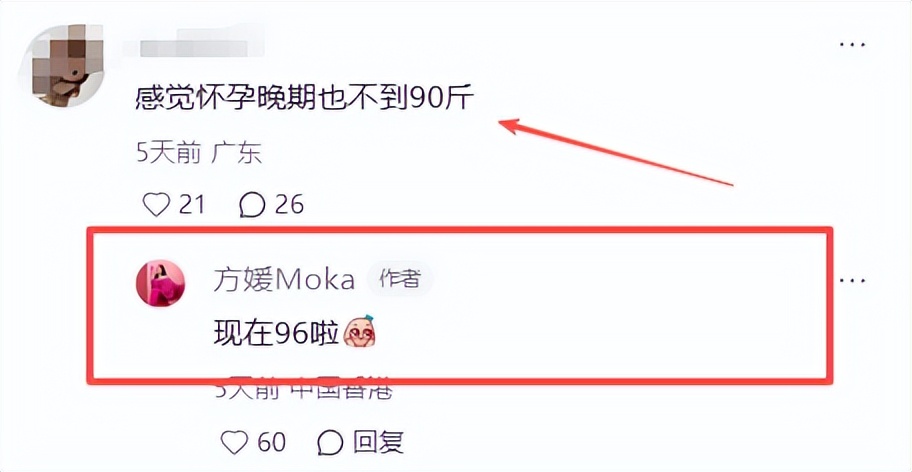Tap the heart icon beside 60
Viewport: 912px width, 472px height.
[236, 442]
